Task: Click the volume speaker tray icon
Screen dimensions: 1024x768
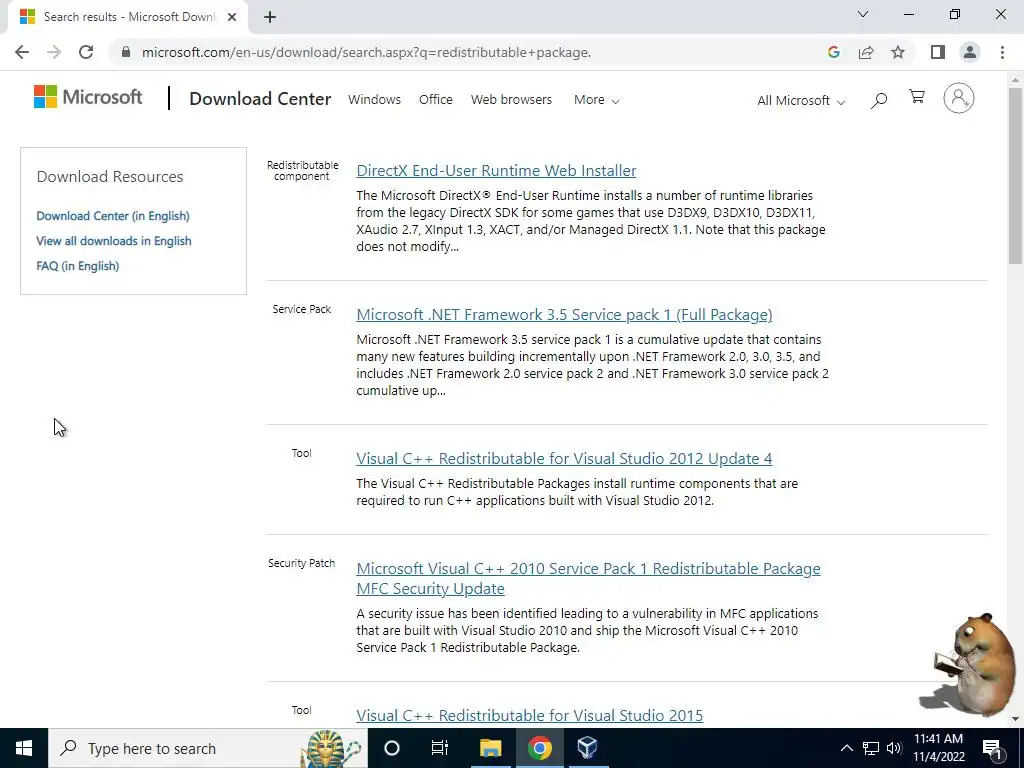Action: [x=894, y=748]
